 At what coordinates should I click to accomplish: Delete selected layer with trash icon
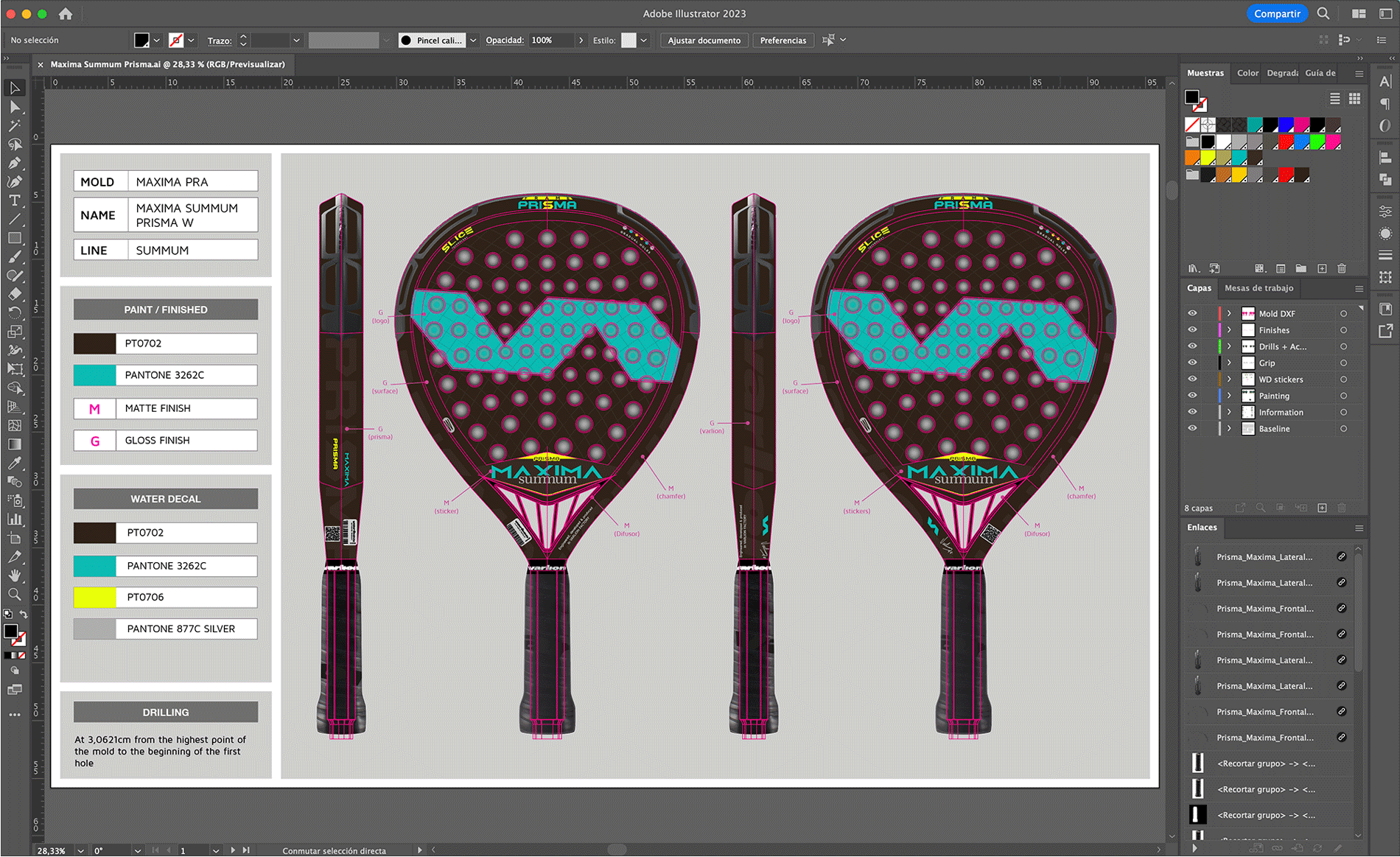pos(1342,508)
